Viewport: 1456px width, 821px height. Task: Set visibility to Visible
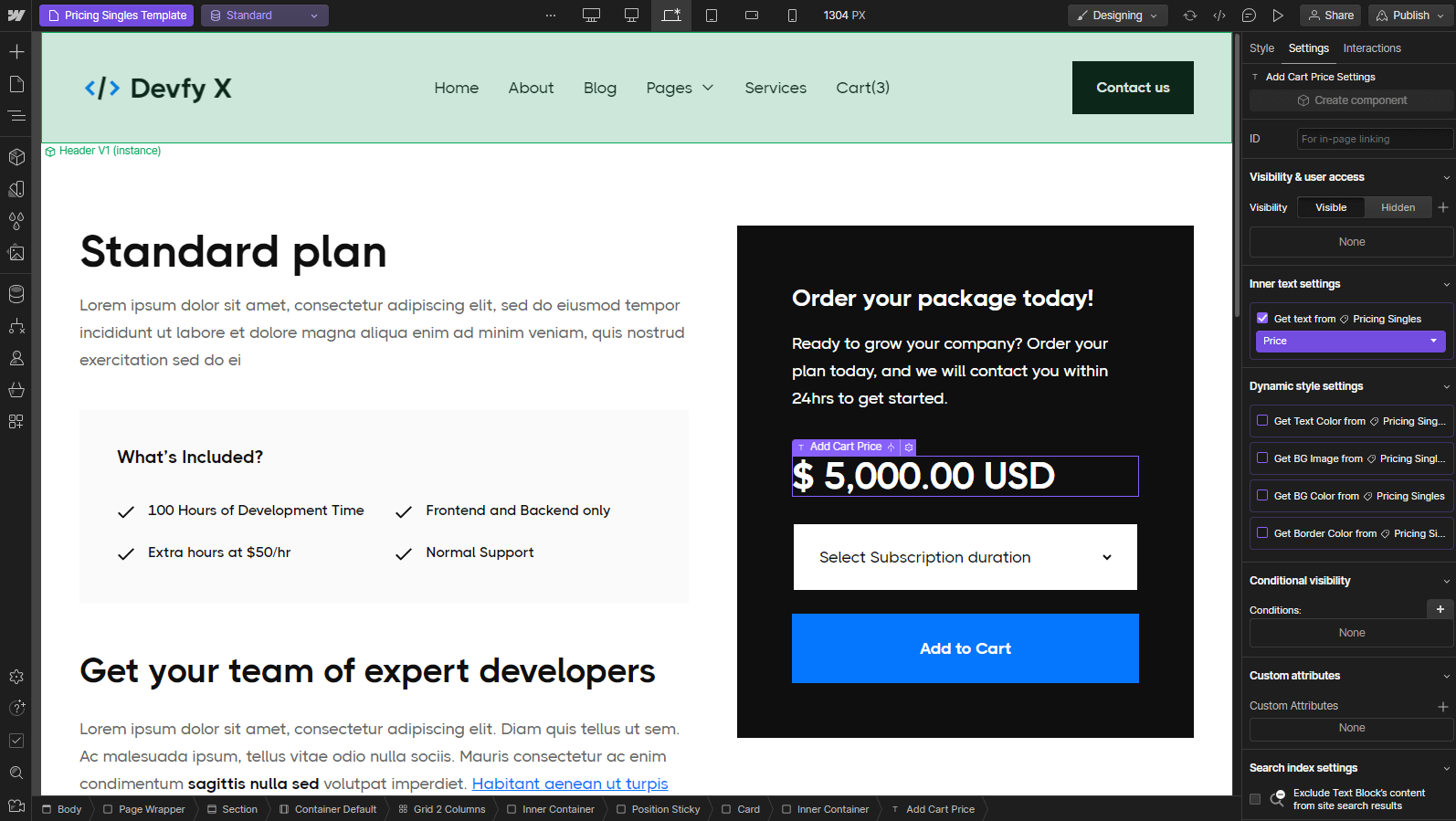point(1331,207)
